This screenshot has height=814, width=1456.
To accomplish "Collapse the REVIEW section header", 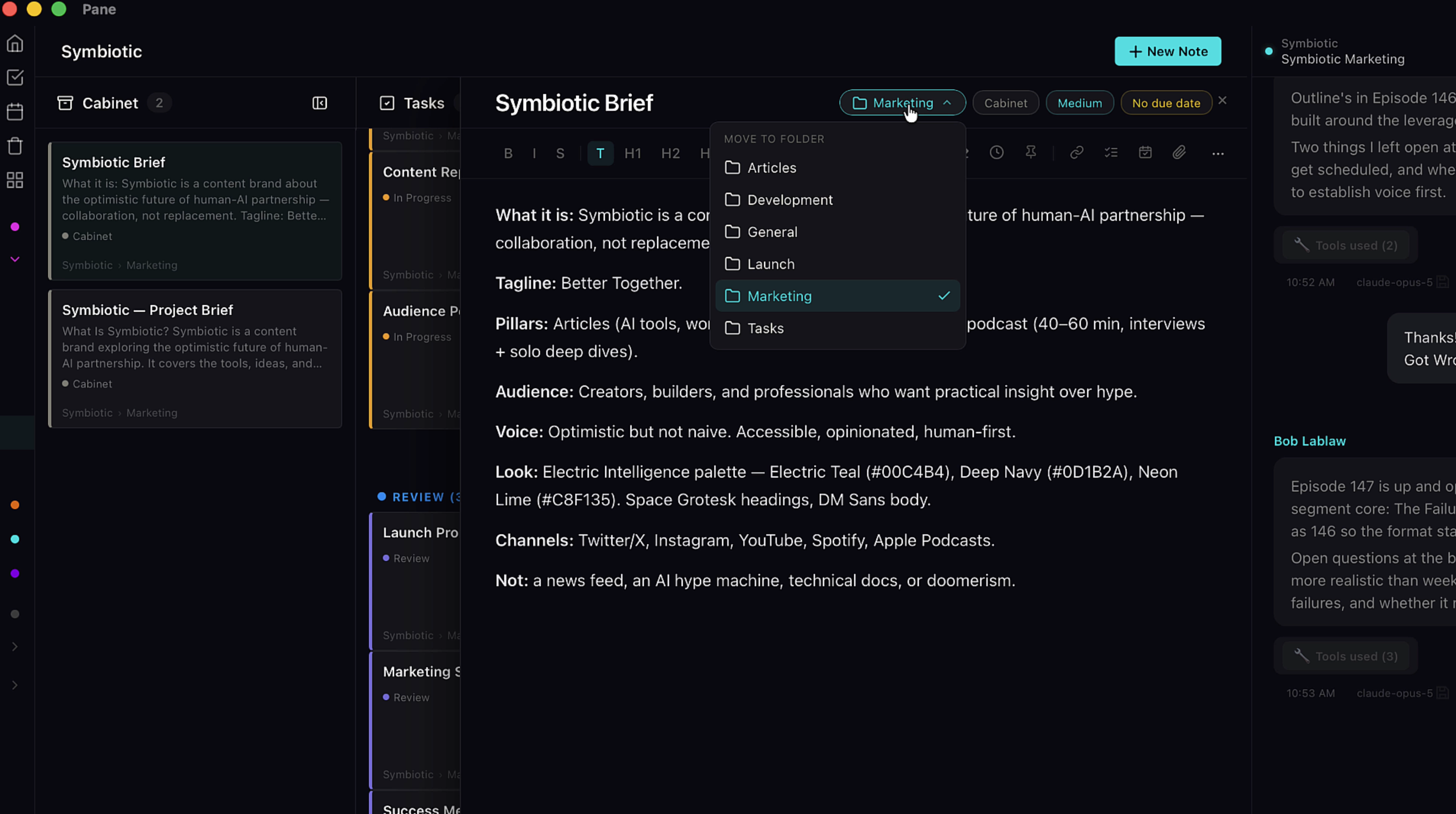I will click(419, 497).
